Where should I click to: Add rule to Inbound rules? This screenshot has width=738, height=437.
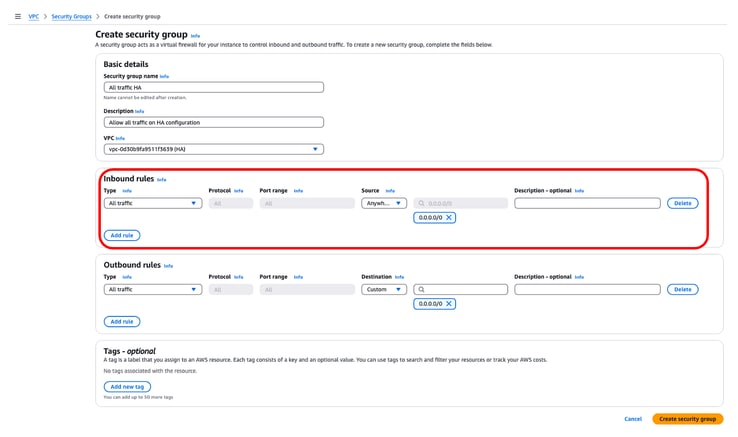122,235
